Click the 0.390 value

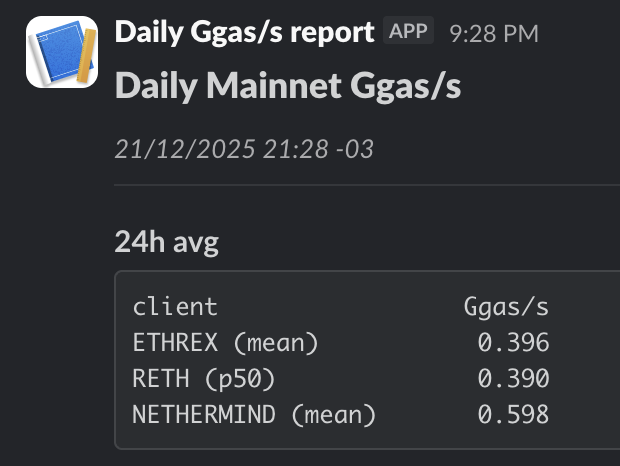click(x=513, y=379)
